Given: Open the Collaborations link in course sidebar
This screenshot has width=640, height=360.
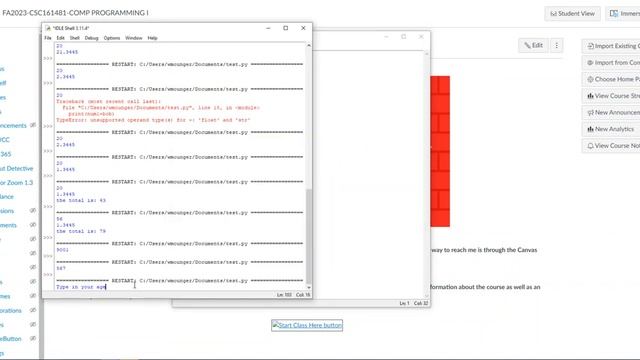Looking at the screenshot, I should click(11, 311).
